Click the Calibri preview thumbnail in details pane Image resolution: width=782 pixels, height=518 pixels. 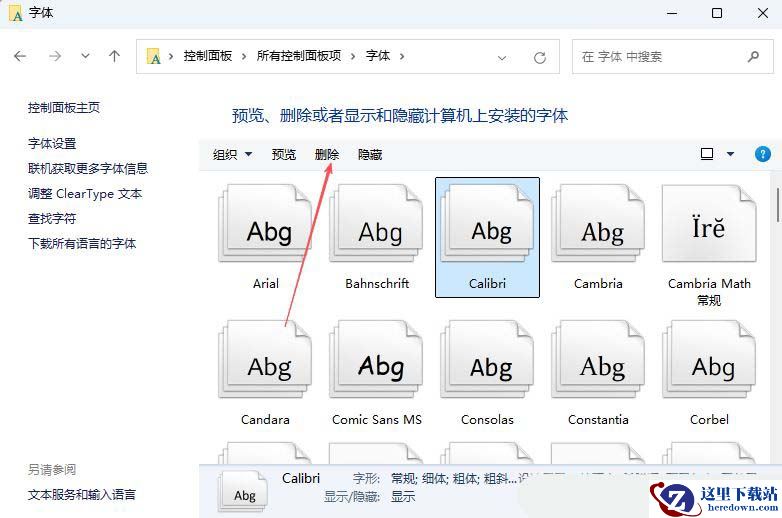(243, 491)
